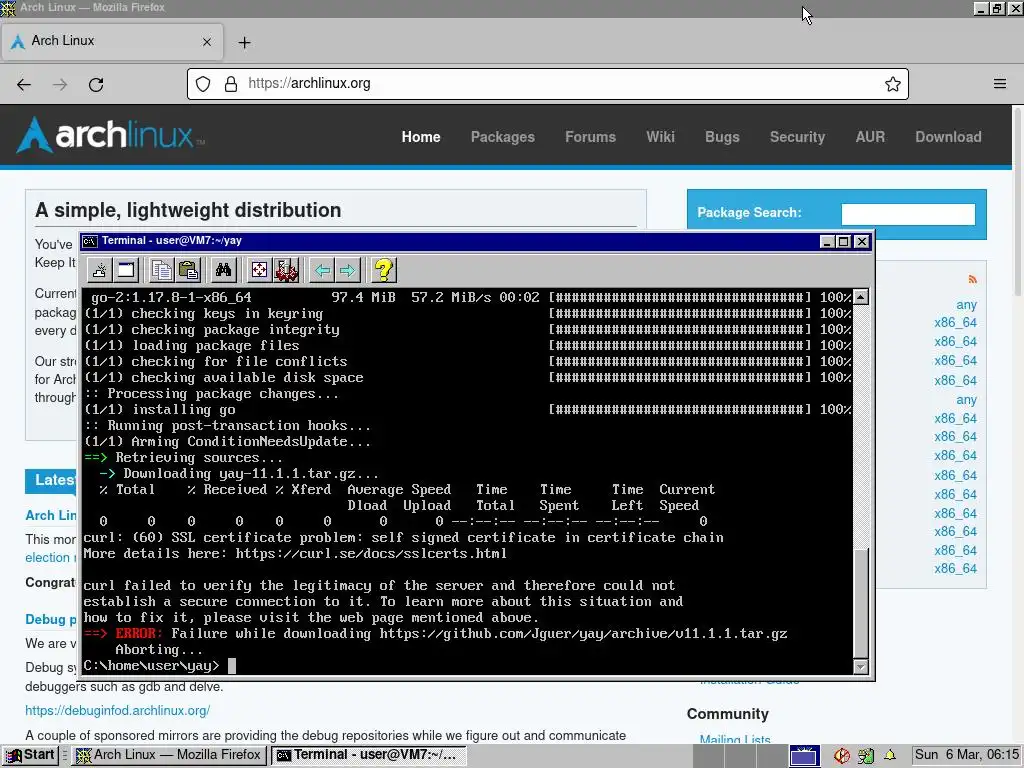Go back in Firefox
The width and height of the screenshot is (1024, 768).
pyautogui.click(x=24, y=84)
